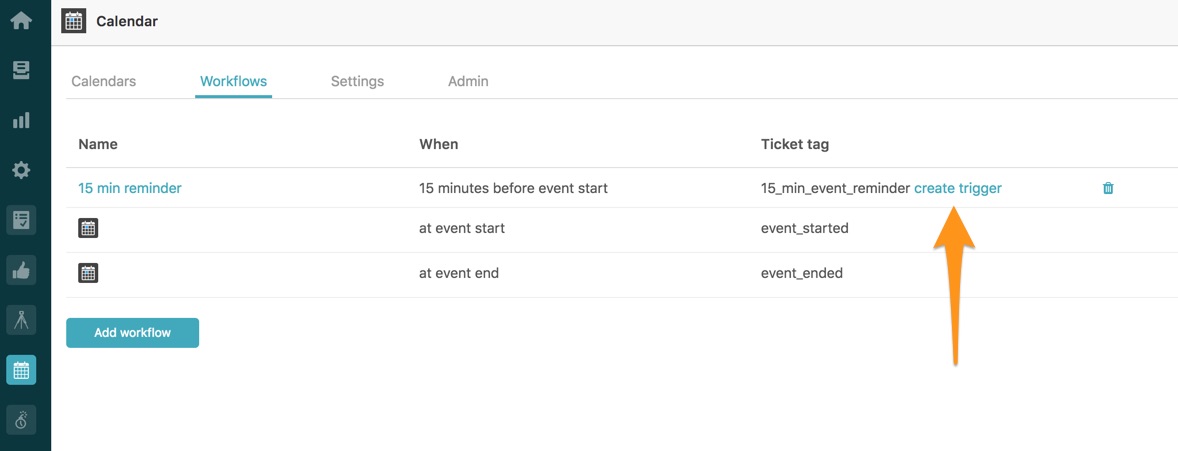Click the Add workflow button

coord(132,333)
